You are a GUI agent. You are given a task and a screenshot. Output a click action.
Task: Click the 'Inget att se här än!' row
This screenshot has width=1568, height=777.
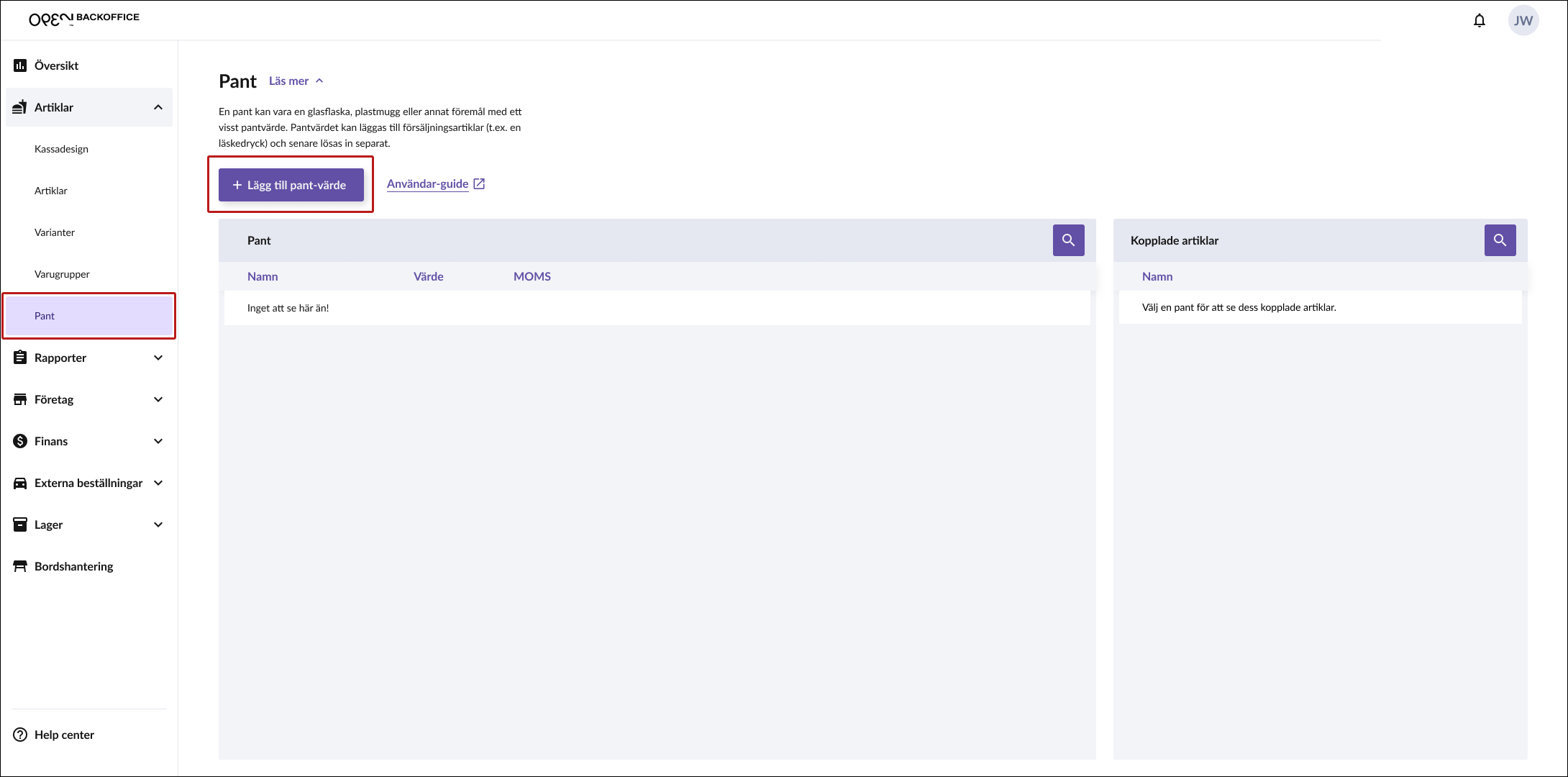pos(657,308)
